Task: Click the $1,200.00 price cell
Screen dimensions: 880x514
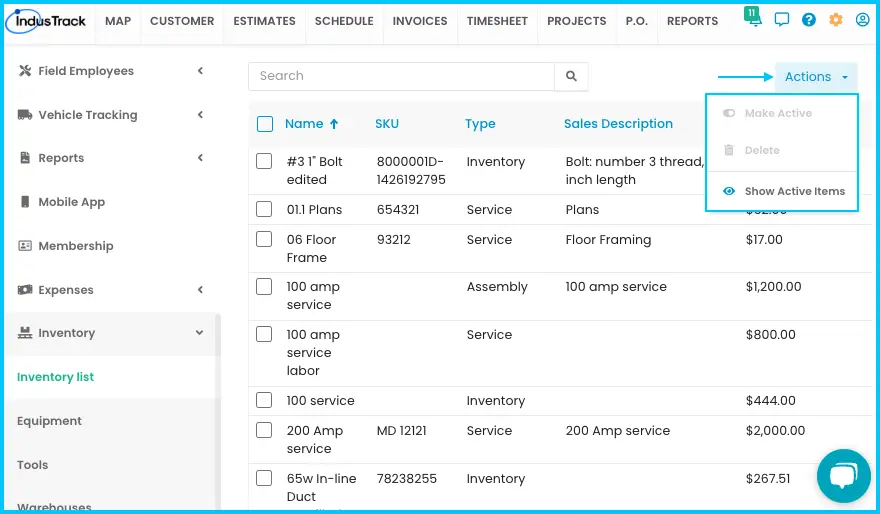Action: click(x=773, y=287)
